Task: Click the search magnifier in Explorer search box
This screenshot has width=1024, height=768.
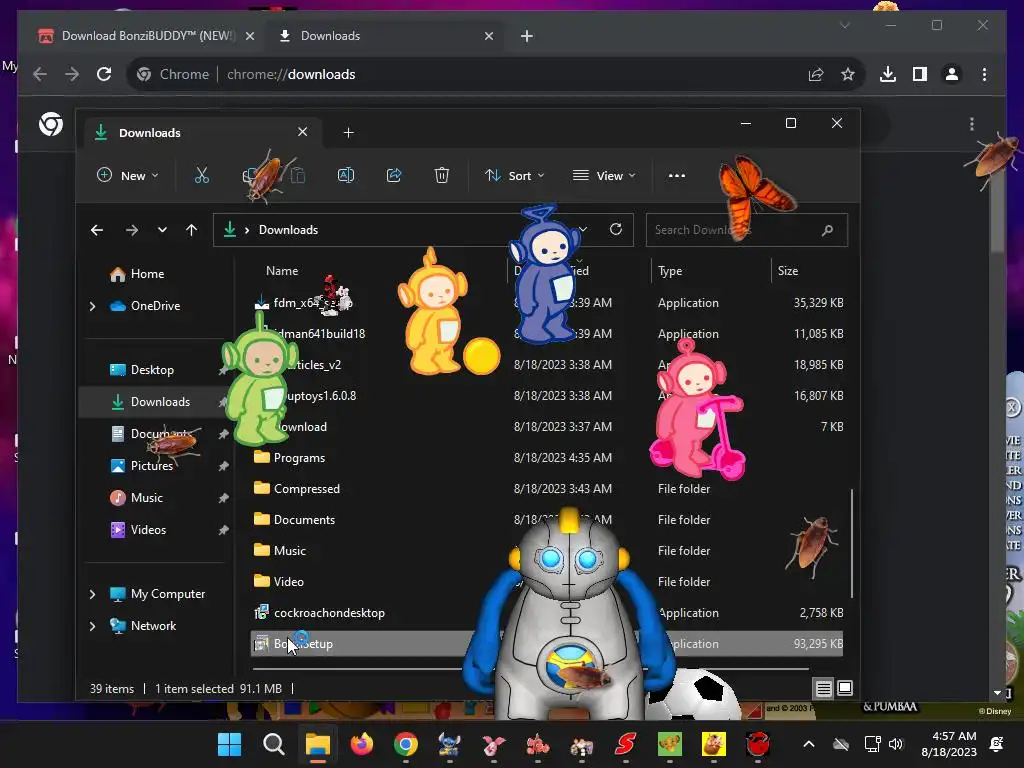Action: [827, 230]
